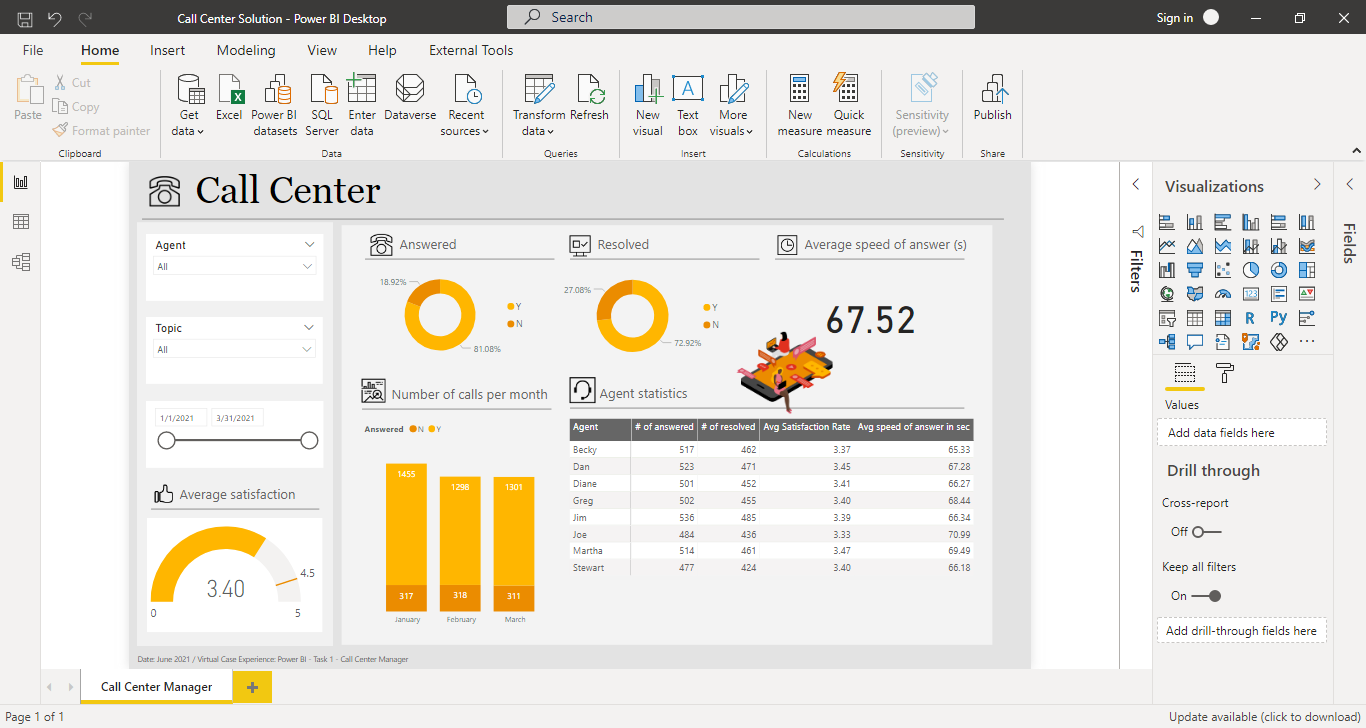Select the Map globe visual
This screenshot has height=728, width=1366.
(1167, 294)
